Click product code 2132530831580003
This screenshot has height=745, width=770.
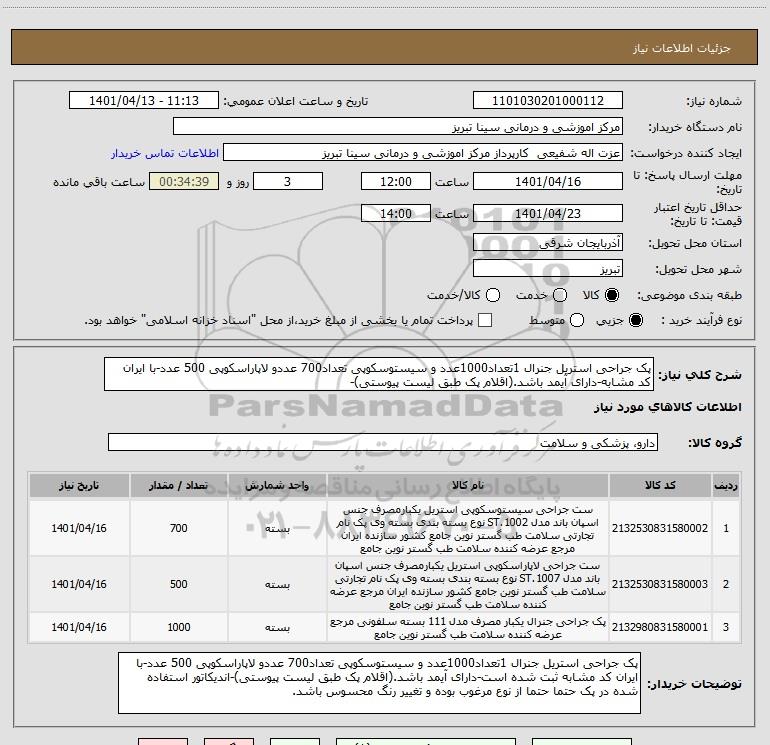coord(660,584)
